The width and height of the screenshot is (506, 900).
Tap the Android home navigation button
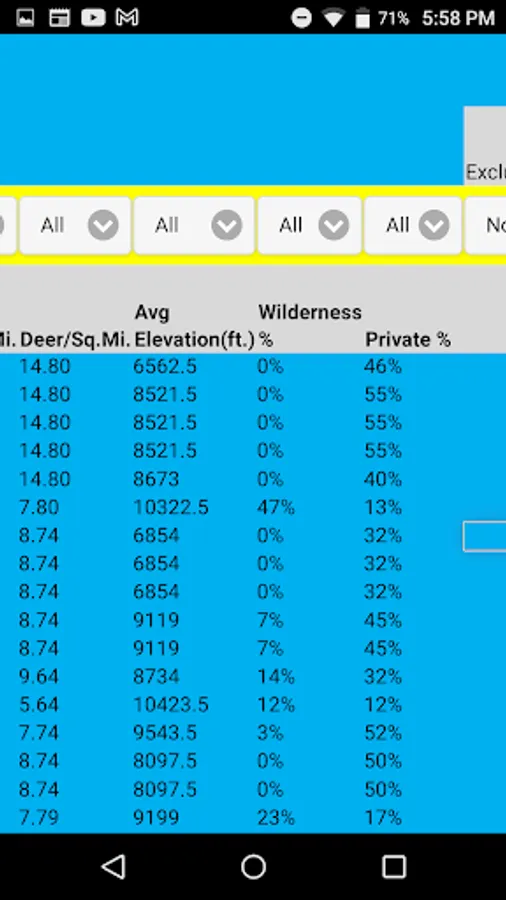[253, 866]
